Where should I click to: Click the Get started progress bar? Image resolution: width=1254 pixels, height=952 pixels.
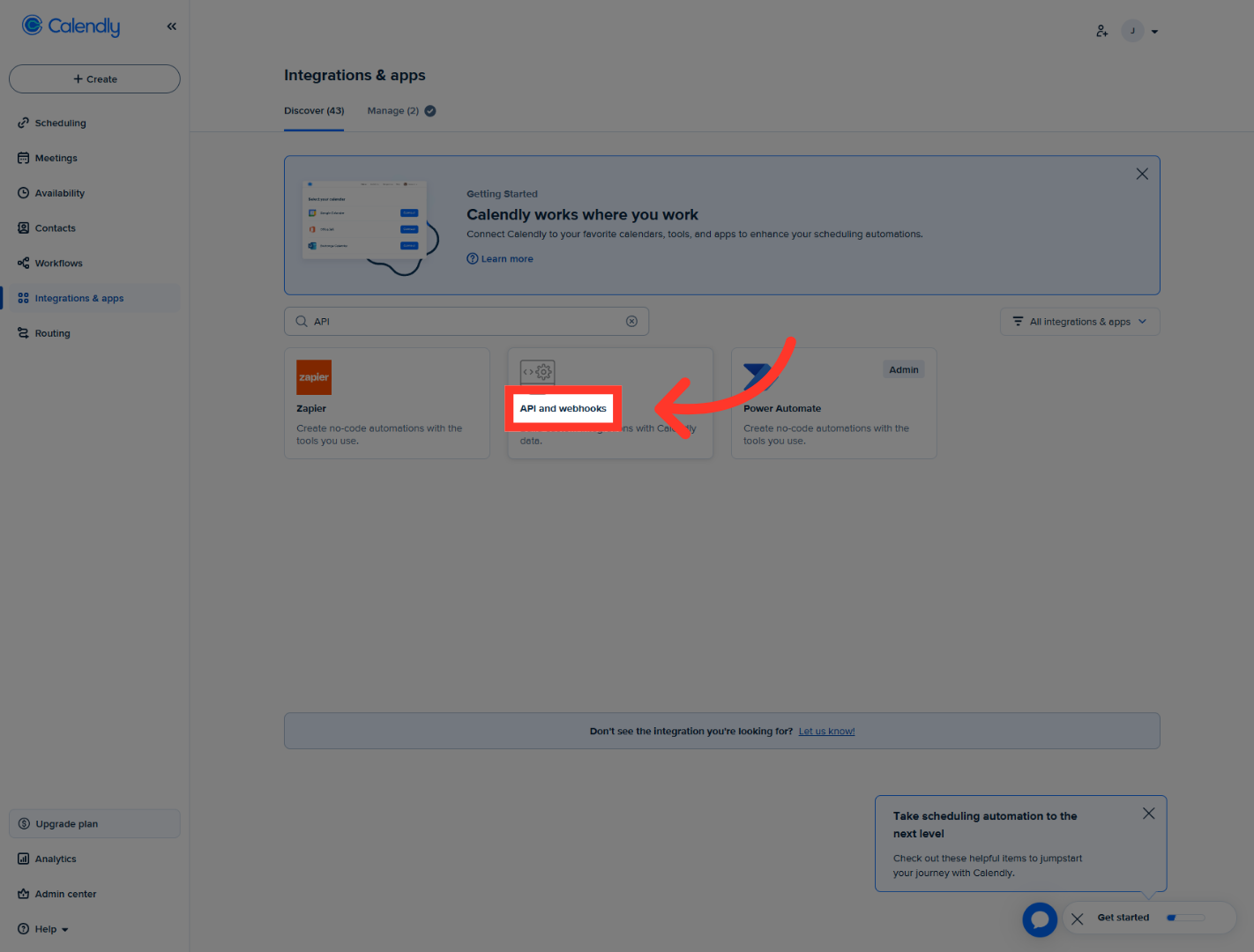click(x=1185, y=918)
